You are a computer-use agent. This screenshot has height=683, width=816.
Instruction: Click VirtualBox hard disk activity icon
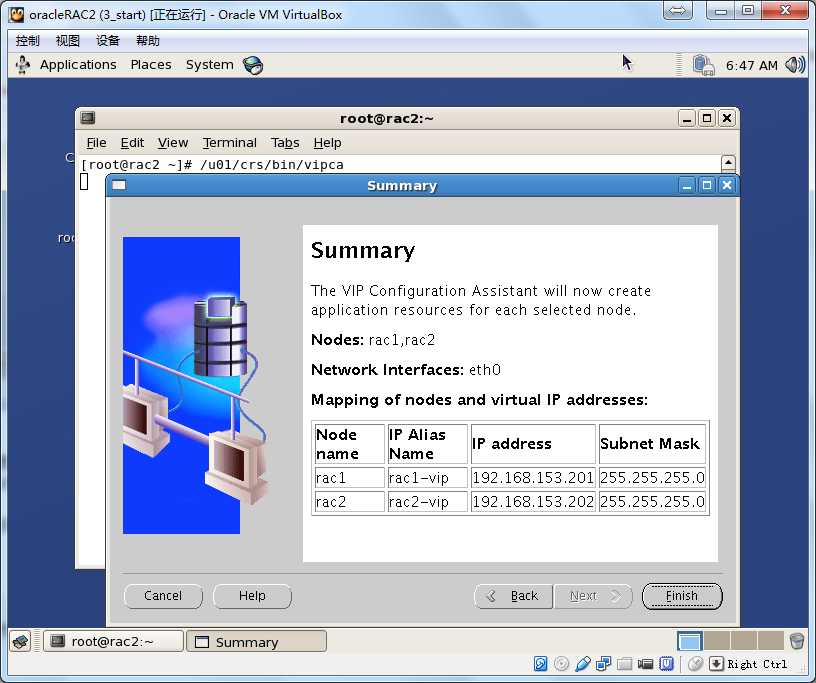tap(541, 664)
